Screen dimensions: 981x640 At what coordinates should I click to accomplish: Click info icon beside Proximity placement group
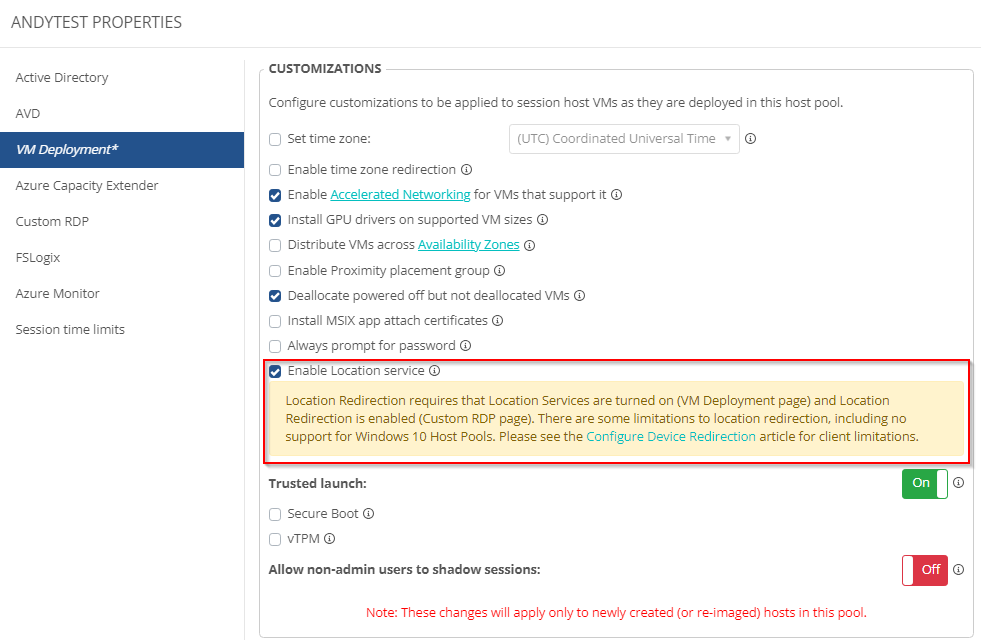pos(499,270)
